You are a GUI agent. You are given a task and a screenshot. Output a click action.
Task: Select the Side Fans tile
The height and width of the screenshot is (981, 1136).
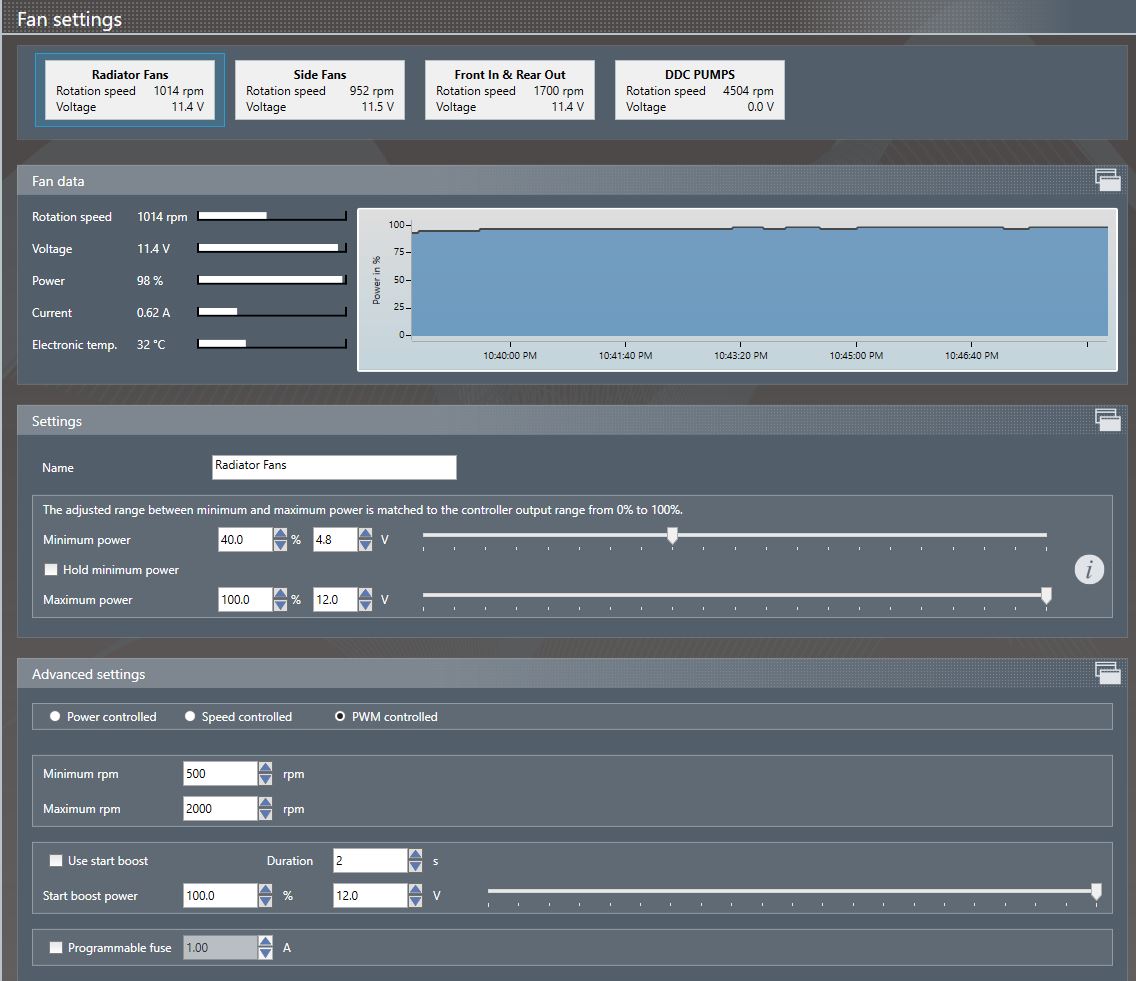320,90
